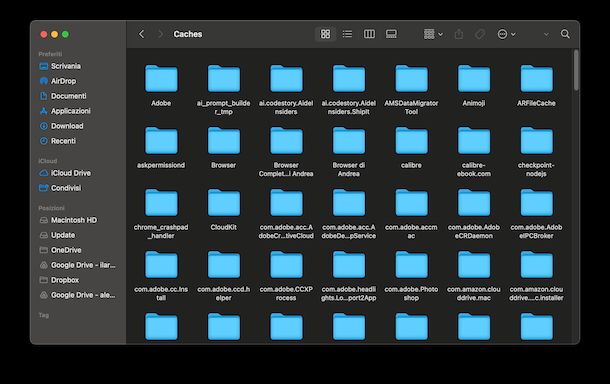Select the Browser Complet...i Andrea folder
The height and width of the screenshot is (384, 610).
(x=286, y=141)
